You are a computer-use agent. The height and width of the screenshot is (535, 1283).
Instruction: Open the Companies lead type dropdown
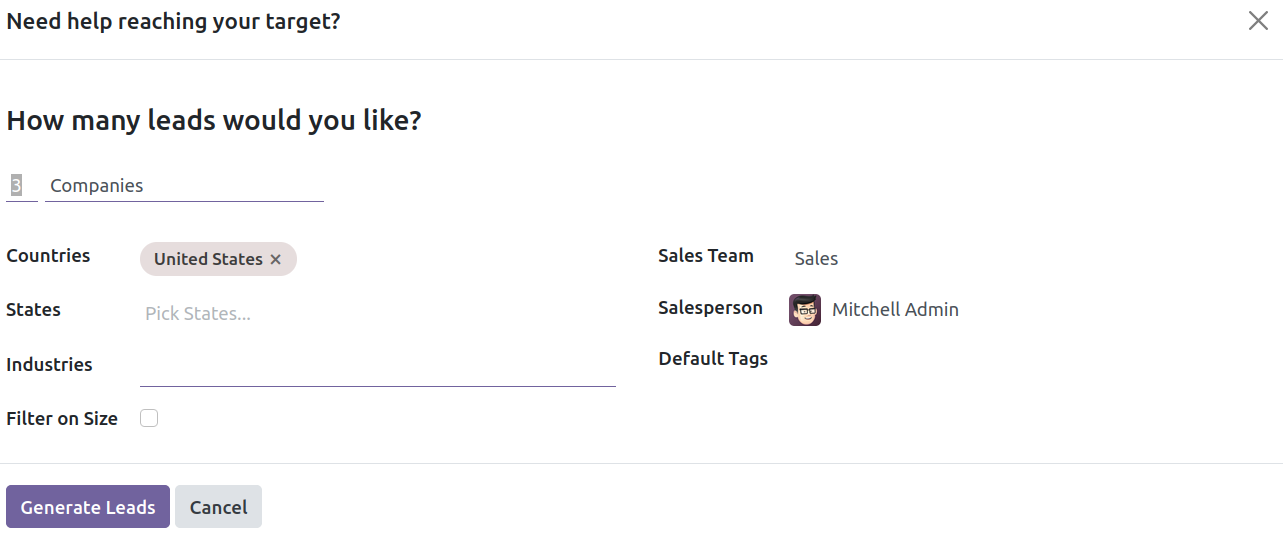[x=184, y=186]
